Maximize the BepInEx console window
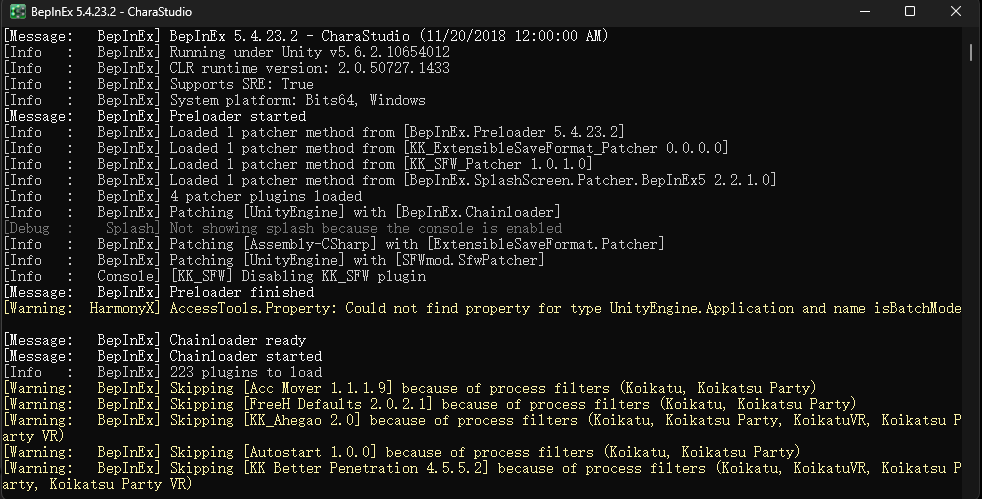This screenshot has height=499, width=982. click(910, 12)
